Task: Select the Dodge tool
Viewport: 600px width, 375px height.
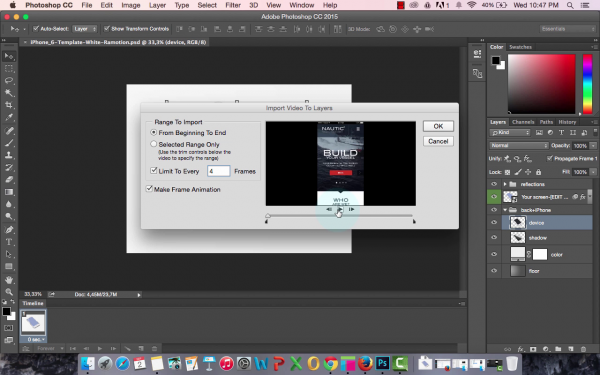Action: pos(9,216)
